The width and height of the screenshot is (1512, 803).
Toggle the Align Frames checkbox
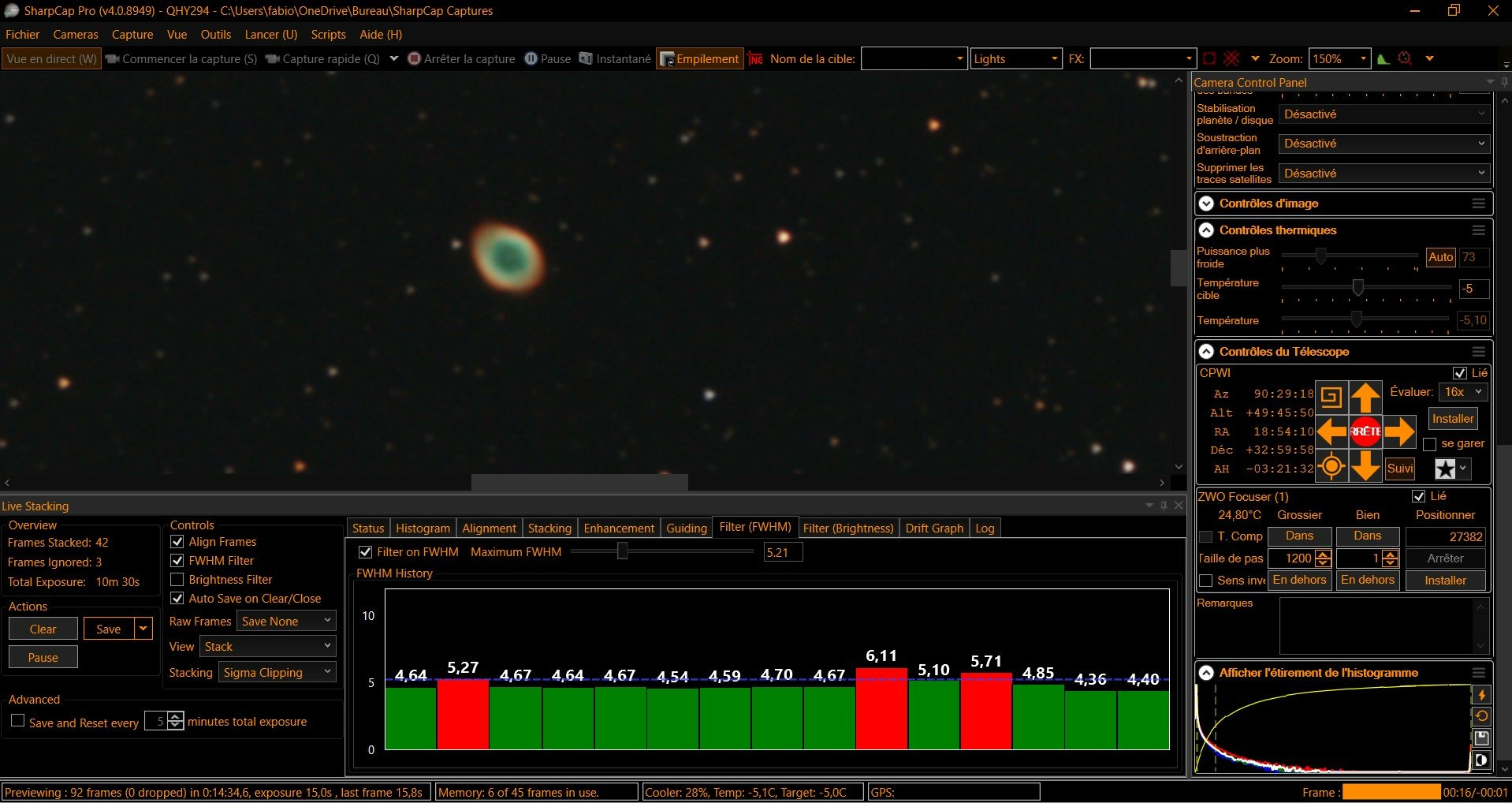pyautogui.click(x=177, y=542)
